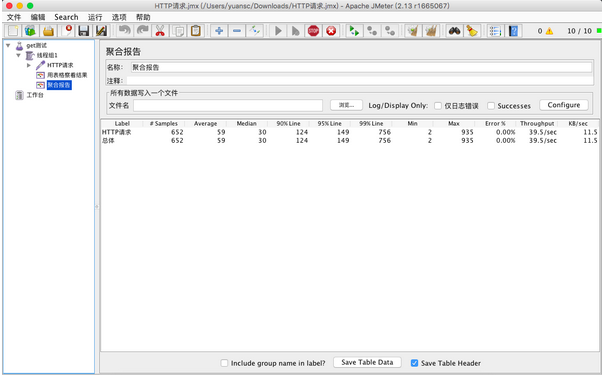This screenshot has height=375, width=604.
Task: Click the Save test plan floppy icon
Action: 84,31
